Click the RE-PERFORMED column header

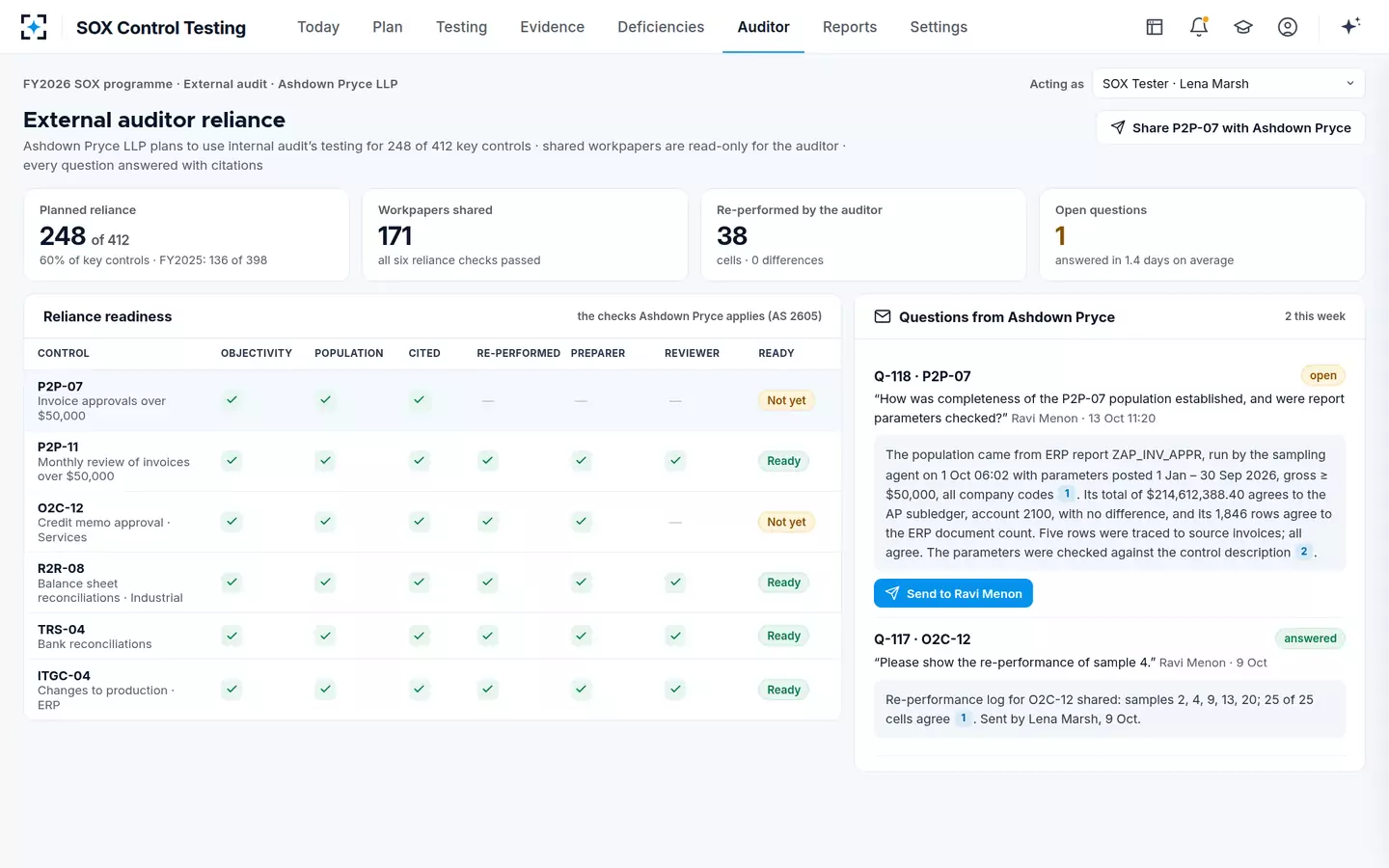click(518, 353)
